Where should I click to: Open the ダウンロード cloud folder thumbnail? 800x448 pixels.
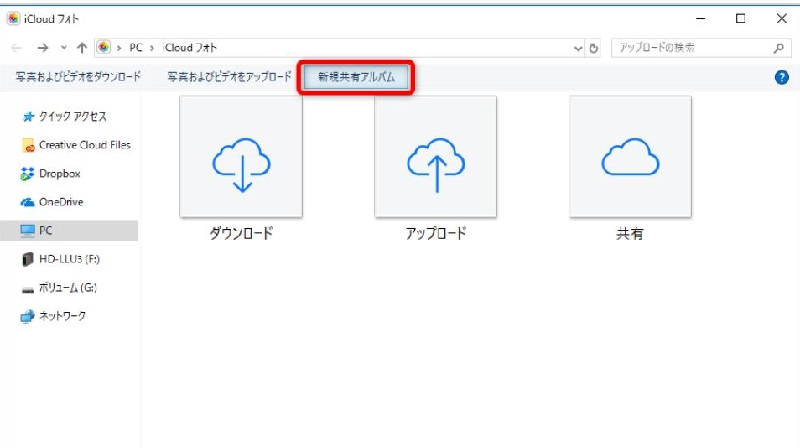(241, 157)
